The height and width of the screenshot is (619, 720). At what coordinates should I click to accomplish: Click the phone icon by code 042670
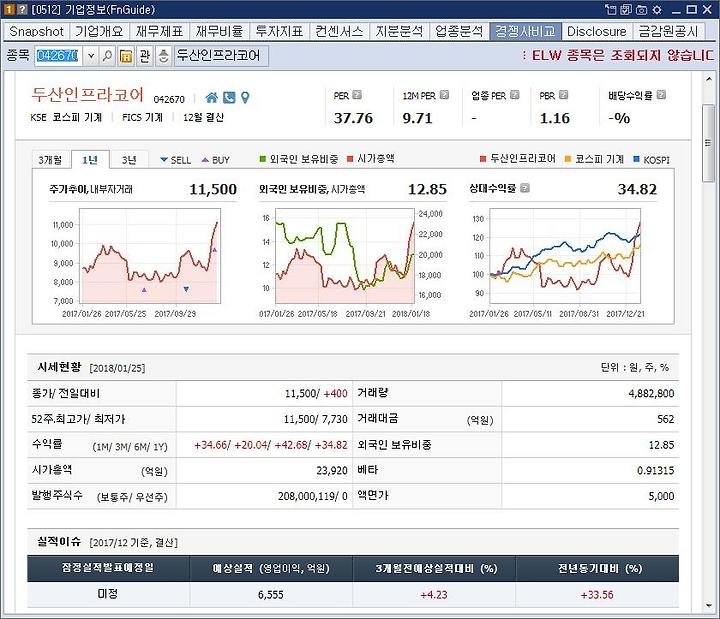pyautogui.click(x=229, y=97)
